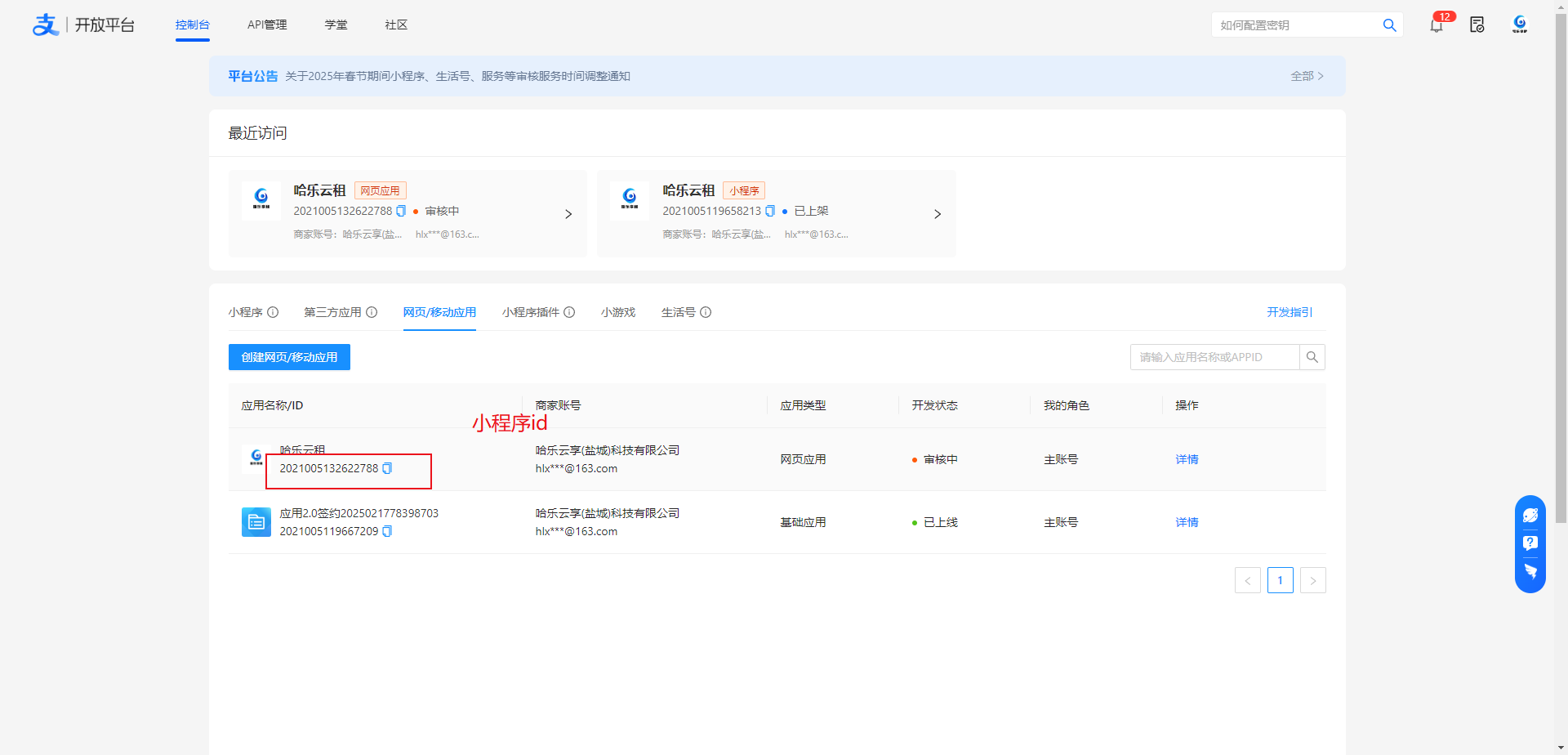Open the top chat icon in floating widget
The width and height of the screenshot is (1568, 755).
click(1530, 515)
